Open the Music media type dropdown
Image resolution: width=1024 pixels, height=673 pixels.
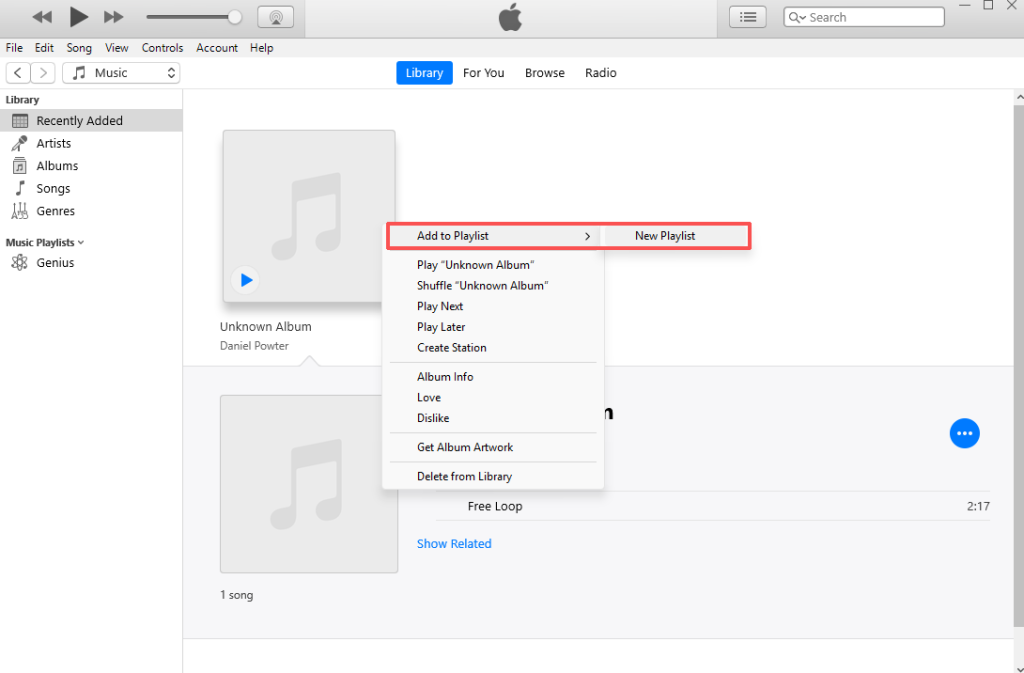tap(121, 72)
